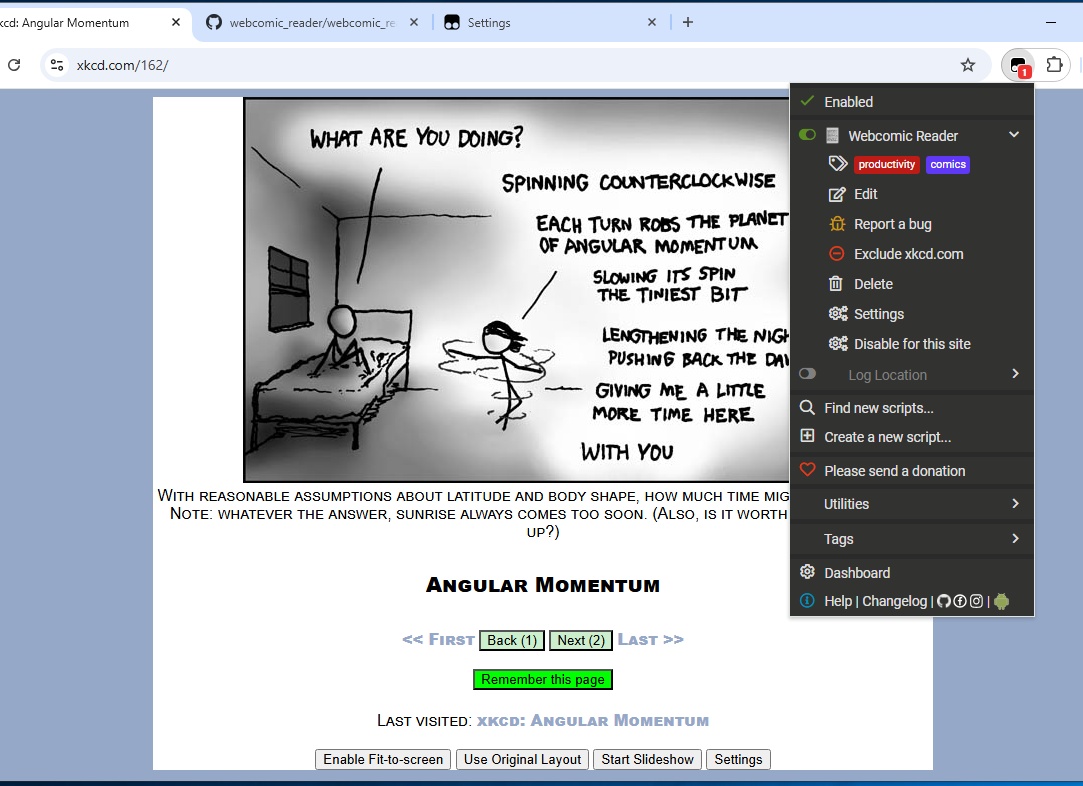Go to the << First comic link

(438, 640)
